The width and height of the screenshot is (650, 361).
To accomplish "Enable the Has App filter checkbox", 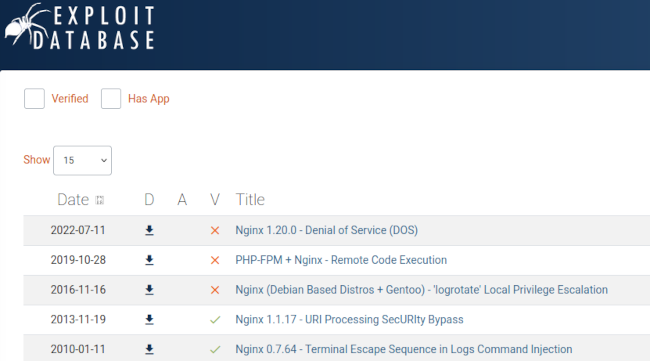I will coord(111,99).
